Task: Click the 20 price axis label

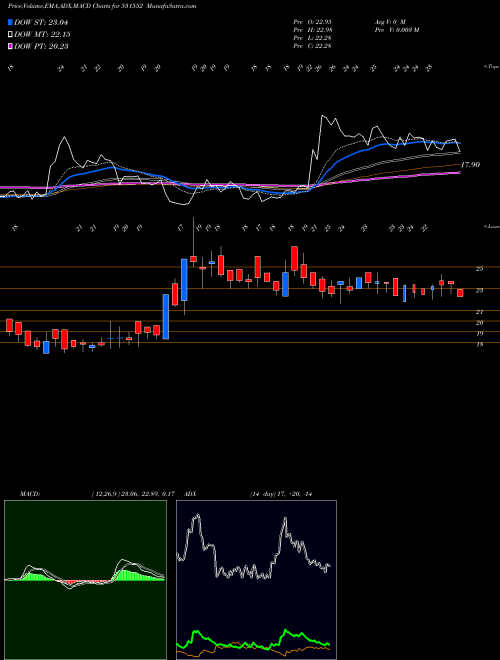Action: [479, 323]
